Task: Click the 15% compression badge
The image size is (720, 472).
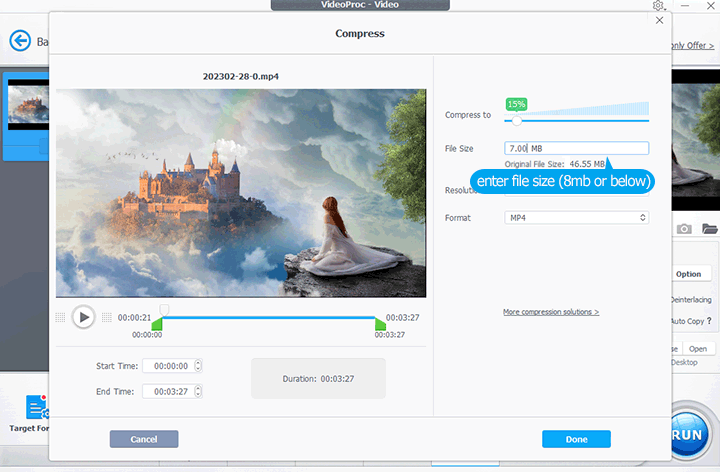Action: click(516, 104)
